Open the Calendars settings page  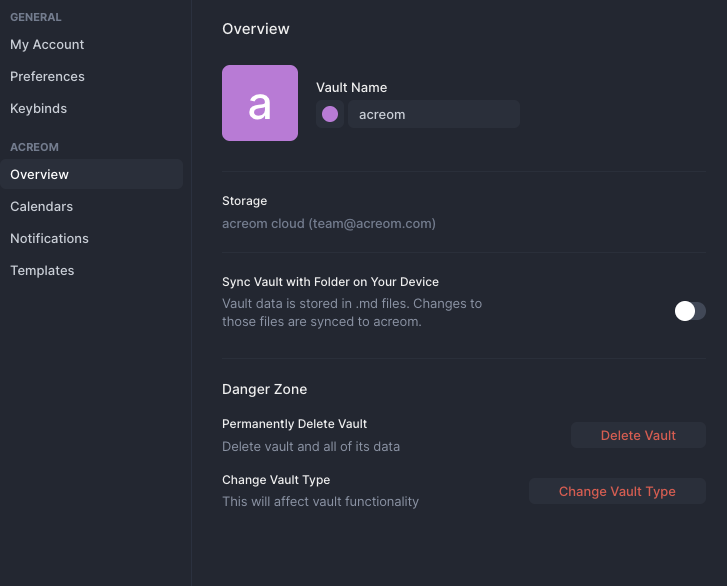pos(41,206)
